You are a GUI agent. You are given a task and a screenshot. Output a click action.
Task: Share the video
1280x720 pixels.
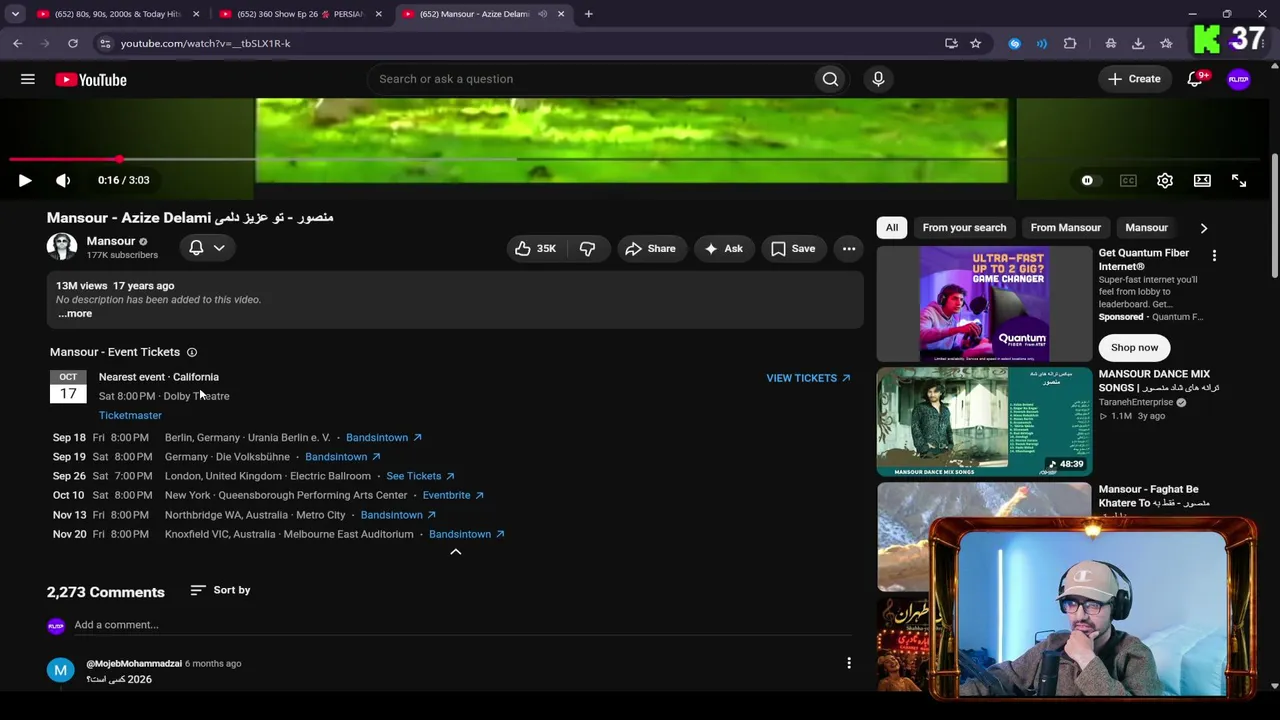[x=650, y=249]
